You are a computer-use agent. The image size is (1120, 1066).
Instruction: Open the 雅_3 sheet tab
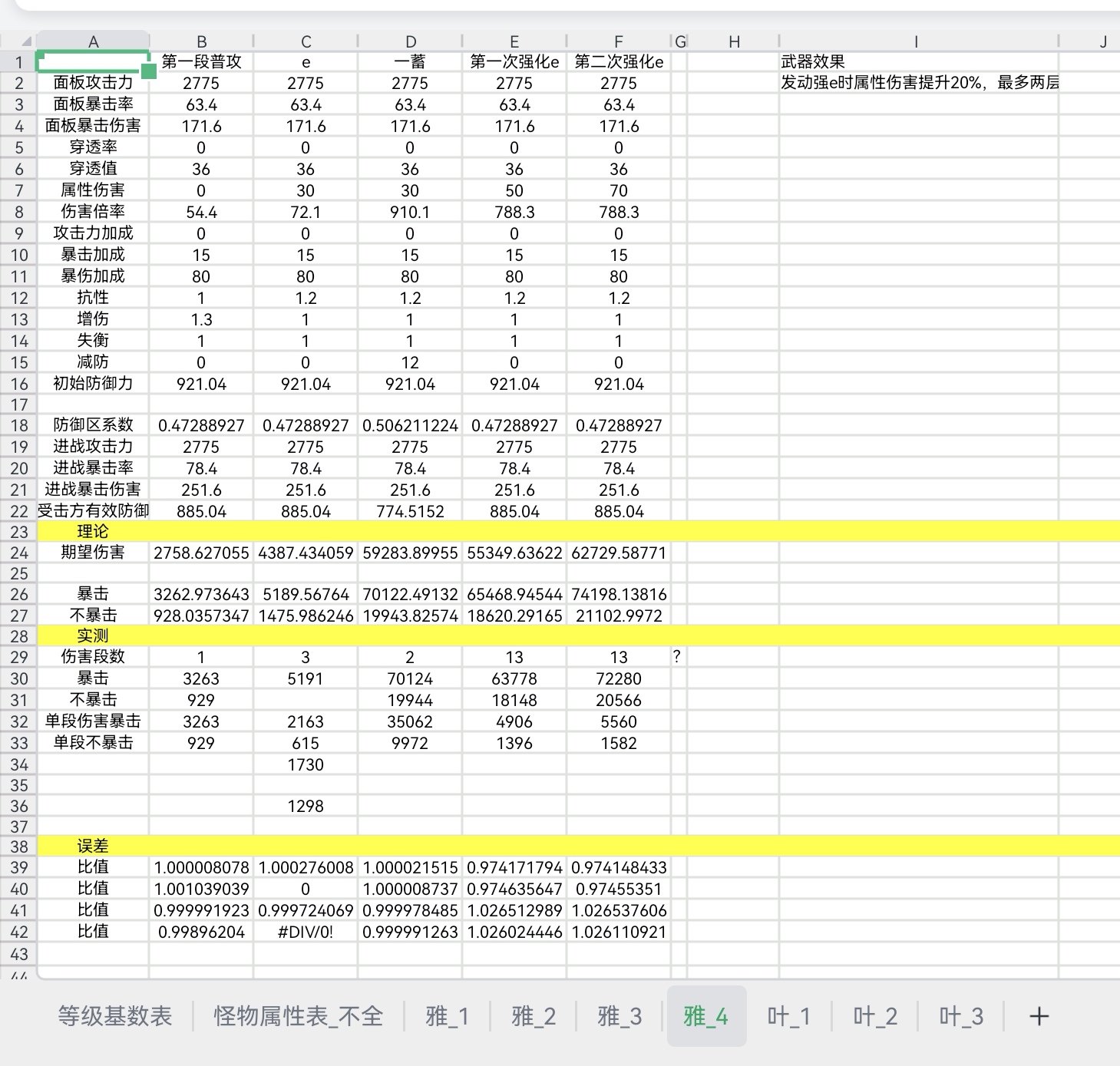[x=619, y=1017]
